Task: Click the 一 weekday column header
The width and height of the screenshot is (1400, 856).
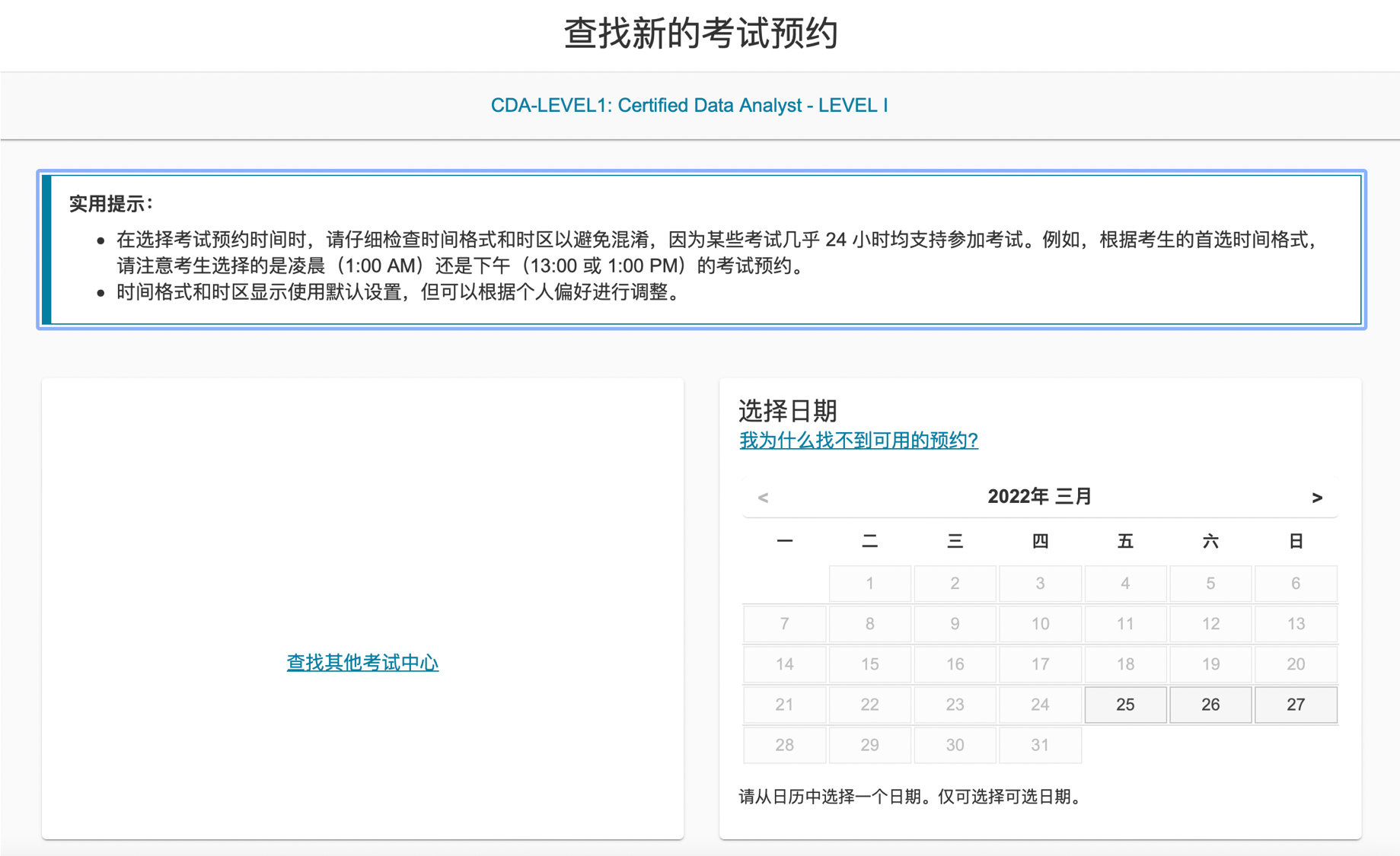Action: (x=784, y=541)
